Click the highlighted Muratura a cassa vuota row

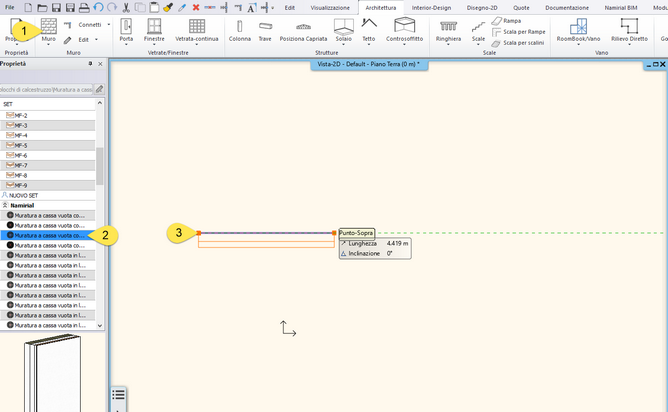click(x=48, y=236)
